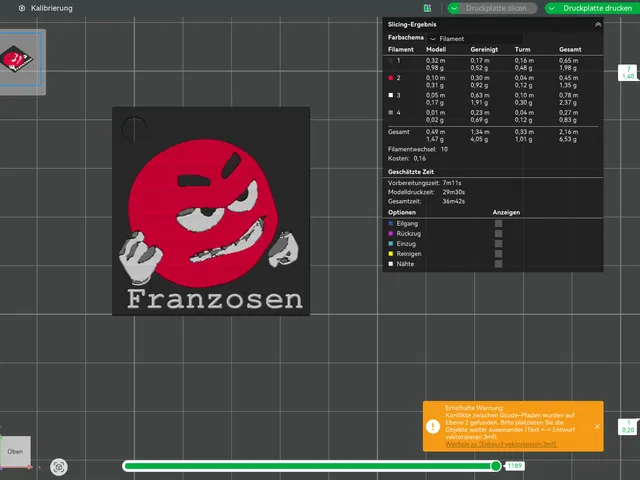The image size is (640, 480).
Task: Click the Modell column header
Action: pyautogui.click(x=436, y=49)
